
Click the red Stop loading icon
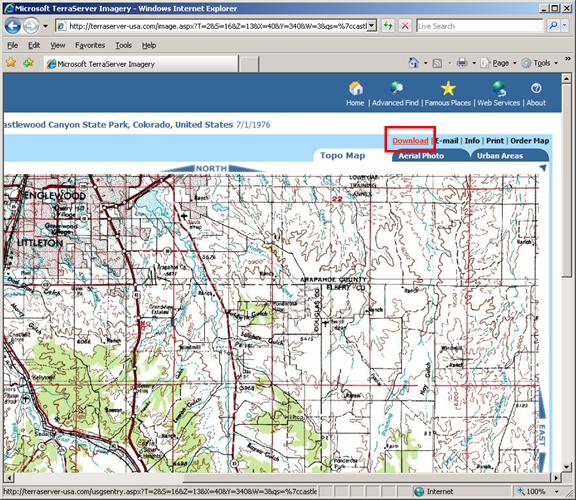pyautogui.click(x=405, y=26)
